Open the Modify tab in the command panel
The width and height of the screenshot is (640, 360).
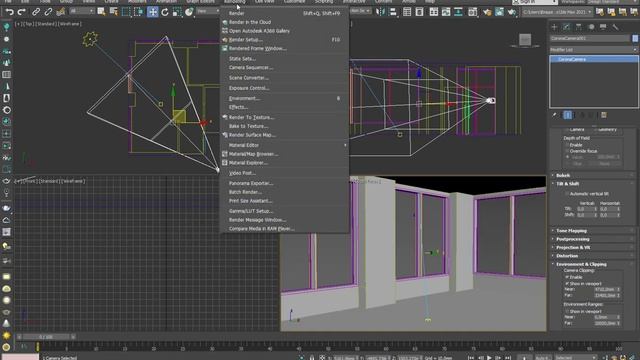point(567,27)
